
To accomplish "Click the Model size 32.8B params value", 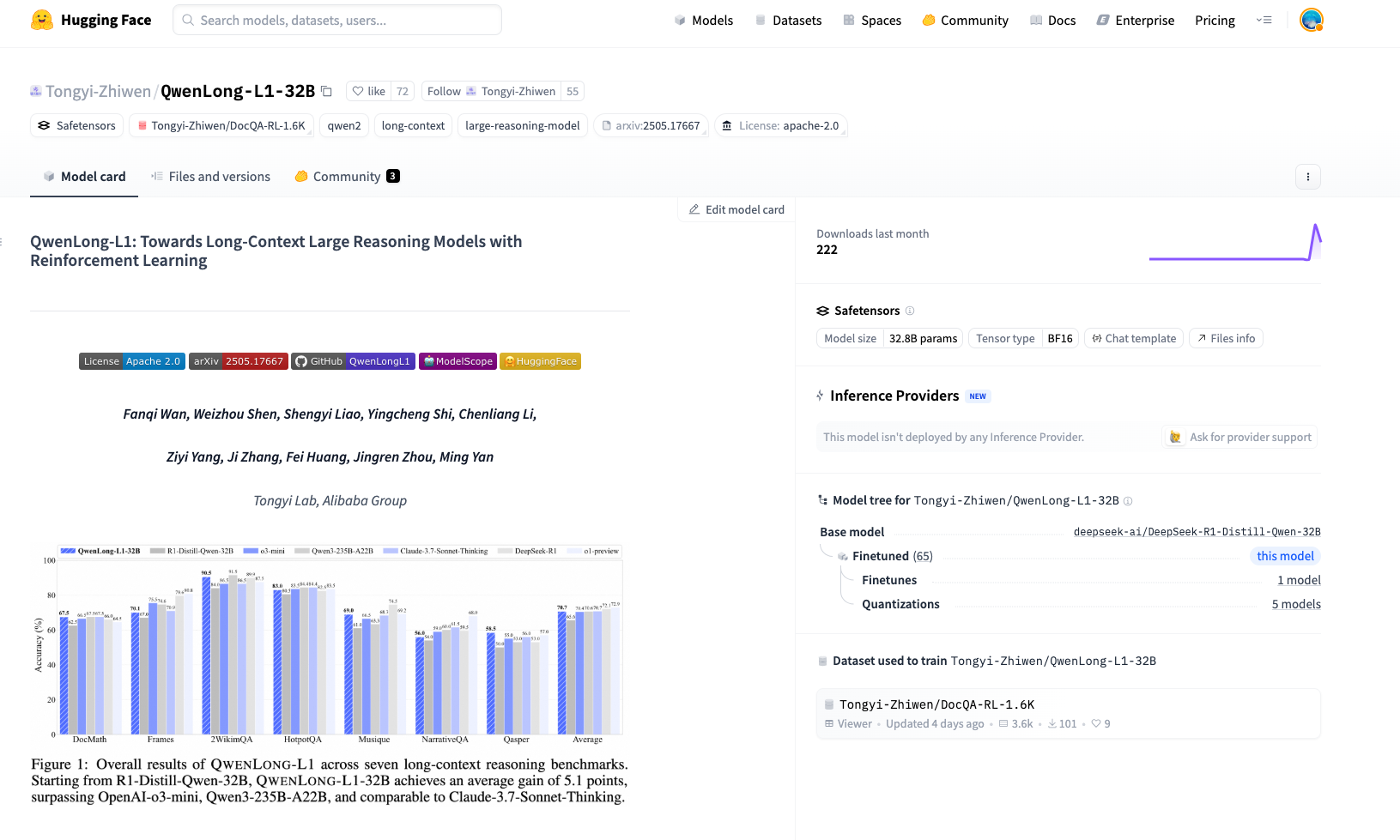I will (923, 338).
